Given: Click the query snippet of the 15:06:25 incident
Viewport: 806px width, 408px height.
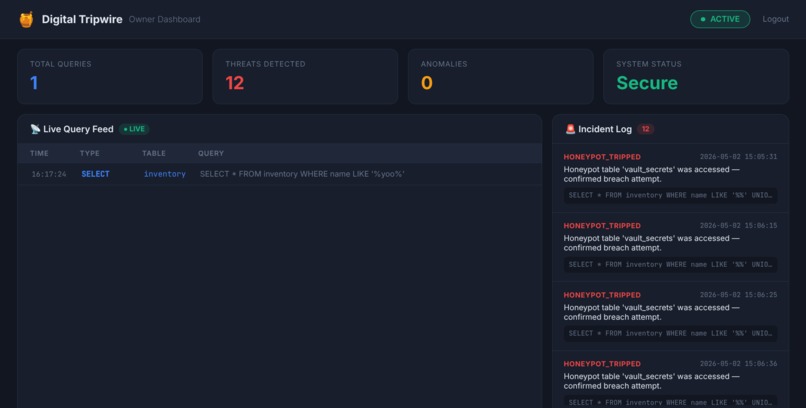Looking at the screenshot, I should point(670,333).
